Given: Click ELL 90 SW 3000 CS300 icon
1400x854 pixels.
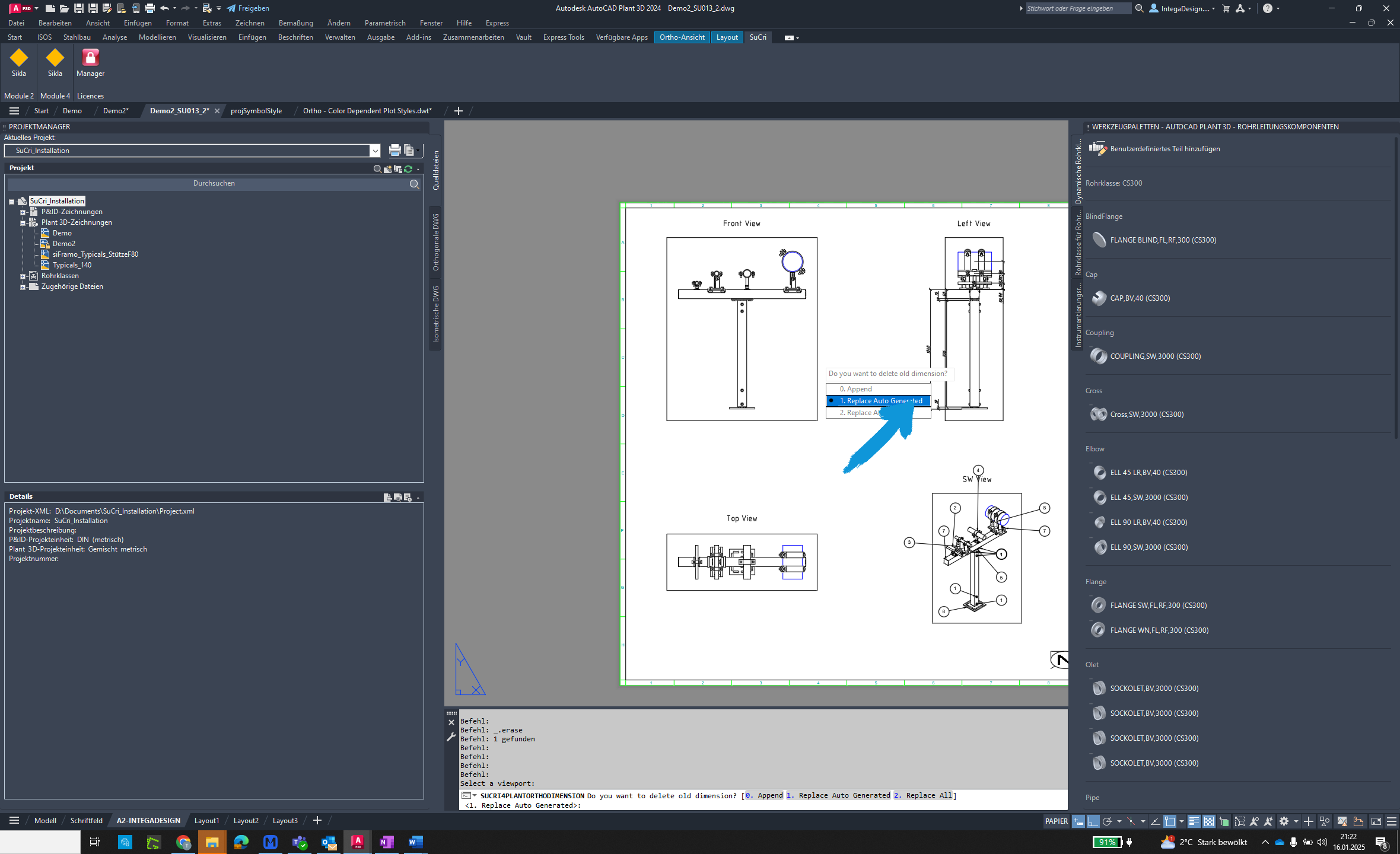Looking at the screenshot, I should click(x=1098, y=547).
